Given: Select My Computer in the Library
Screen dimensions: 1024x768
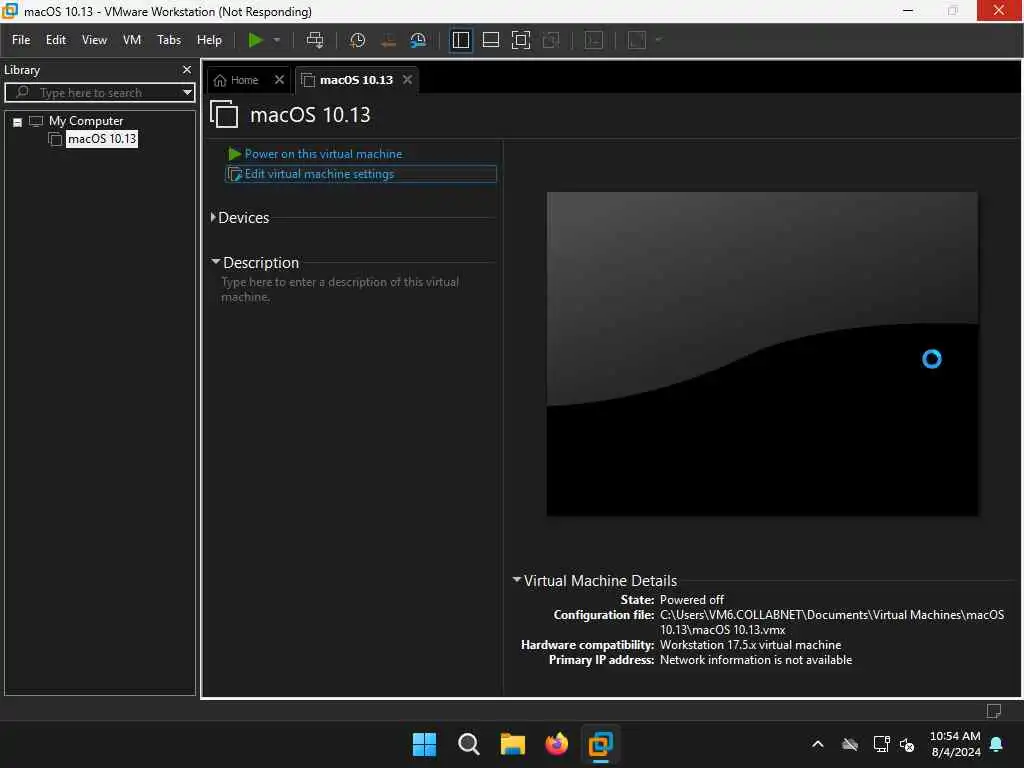Looking at the screenshot, I should click(x=86, y=121).
